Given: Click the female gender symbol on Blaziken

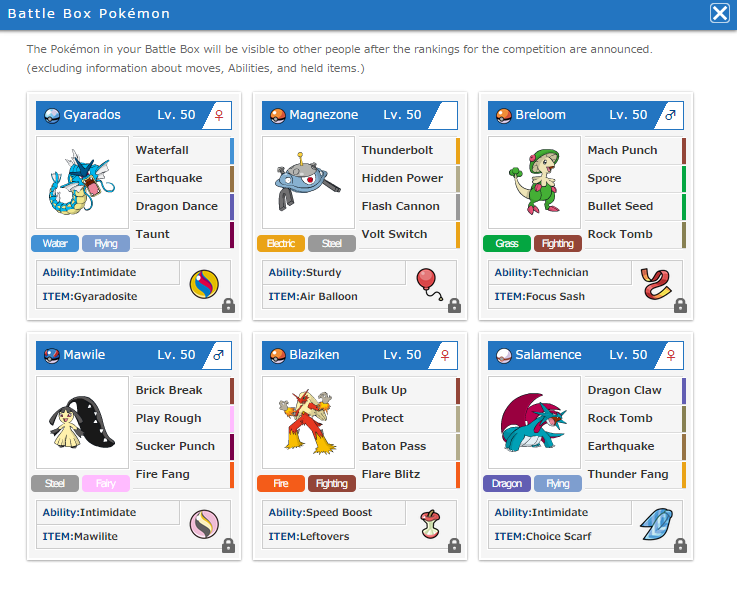Looking at the screenshot, I should pyautogui.click(x=445, y=355).
